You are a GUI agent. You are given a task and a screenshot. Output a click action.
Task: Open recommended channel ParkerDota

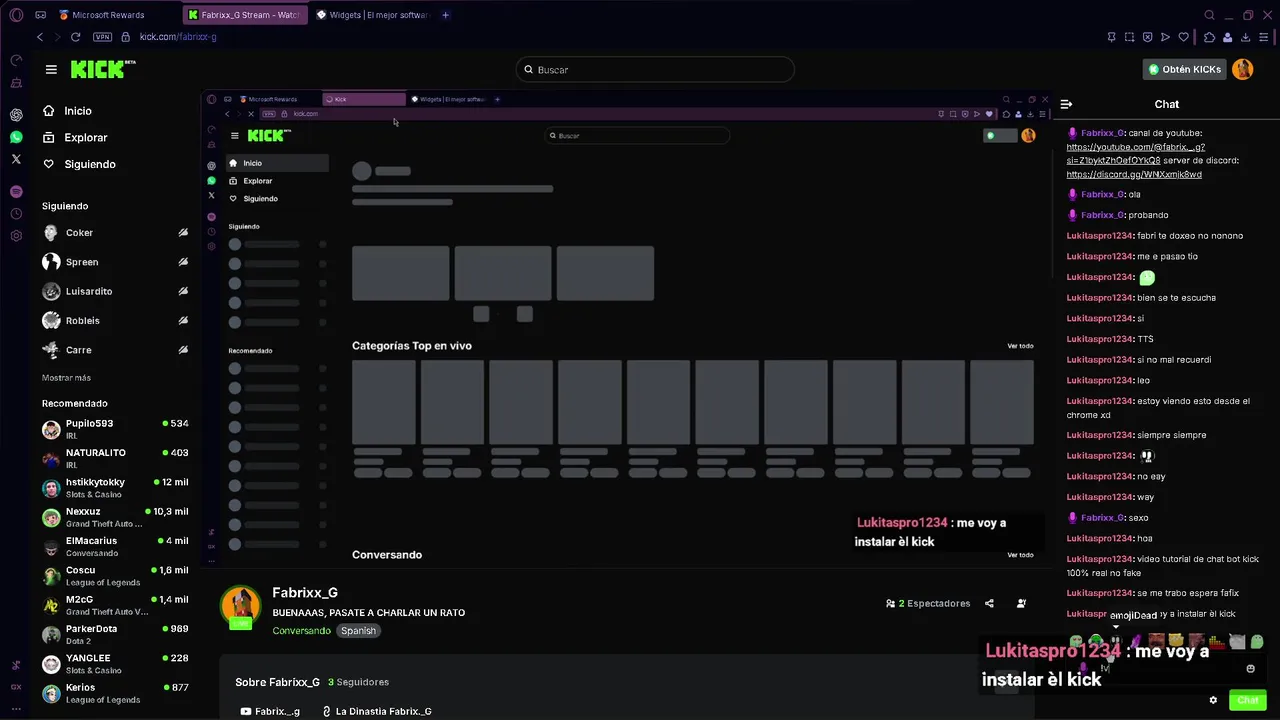(x=115, y=634)
